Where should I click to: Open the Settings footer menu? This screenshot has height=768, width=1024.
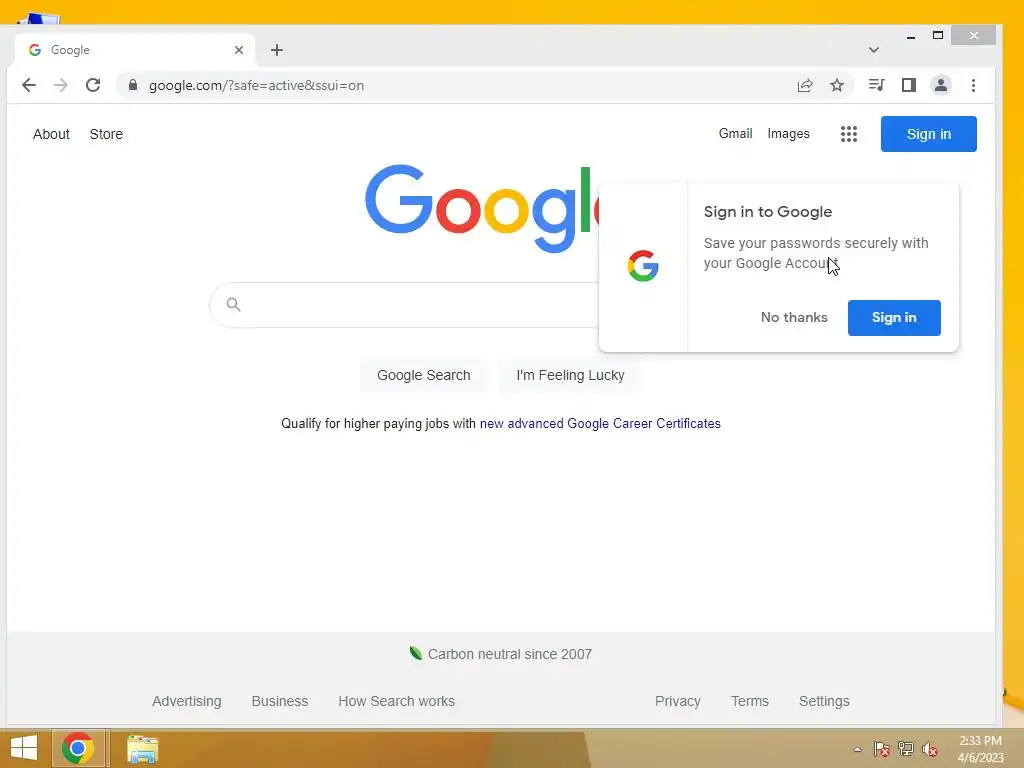pos(824,701)
